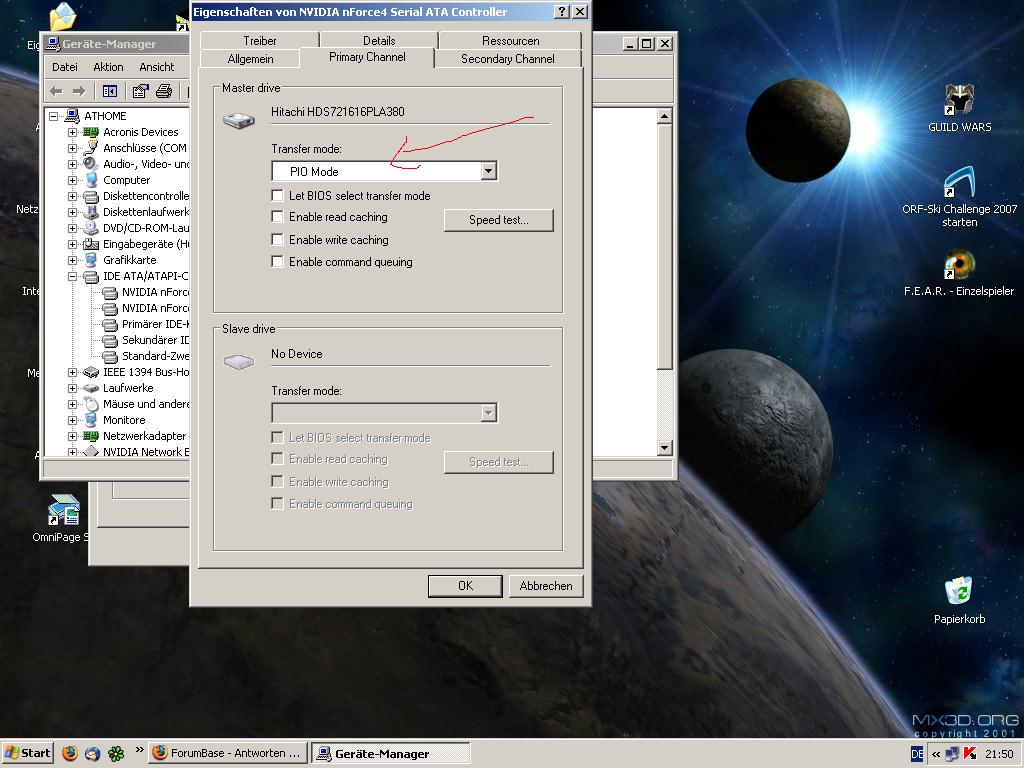The height and width of the screenshot is (768, 1024).
Task: Expand the Eingabegeräte node
Action: click(72, 244)
